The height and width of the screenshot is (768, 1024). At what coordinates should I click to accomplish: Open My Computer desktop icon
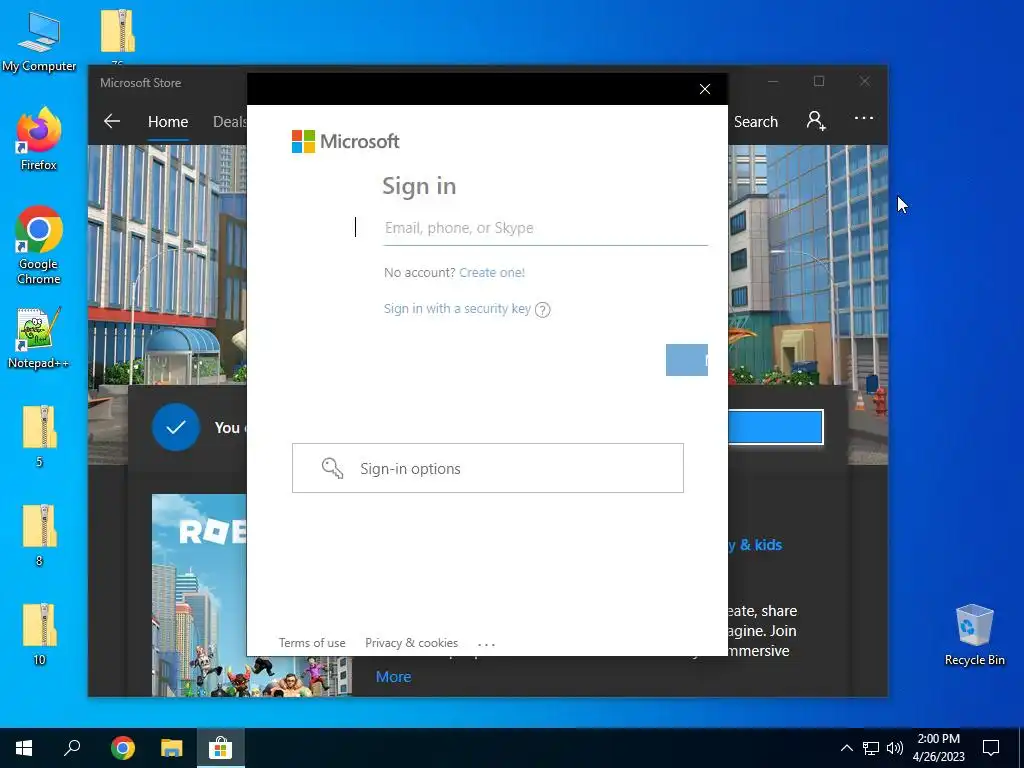[x=39, y=42]
